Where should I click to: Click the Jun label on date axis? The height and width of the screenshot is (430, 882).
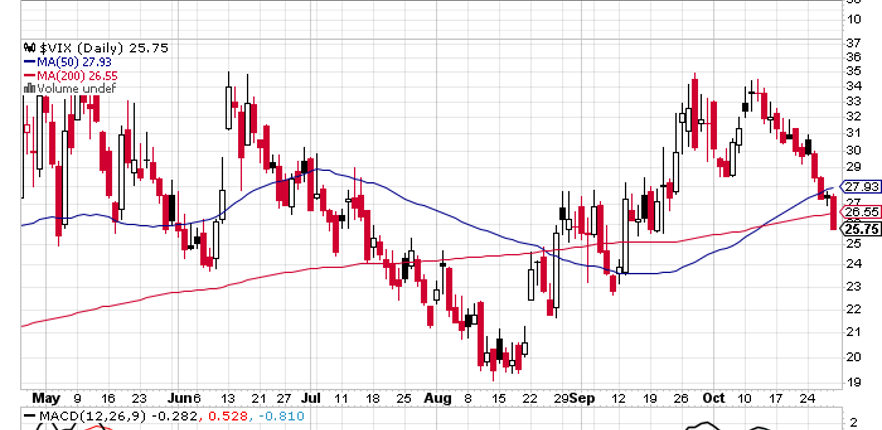click(x=180, y=398)
